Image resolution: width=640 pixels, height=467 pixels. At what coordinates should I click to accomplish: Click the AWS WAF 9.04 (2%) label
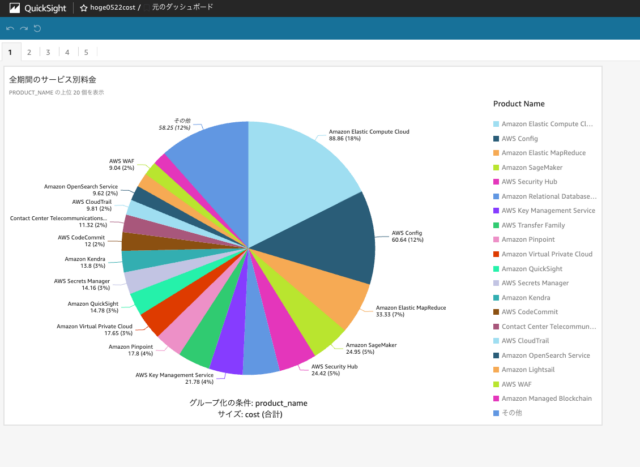pyautogui.click(x=122, y=165)
